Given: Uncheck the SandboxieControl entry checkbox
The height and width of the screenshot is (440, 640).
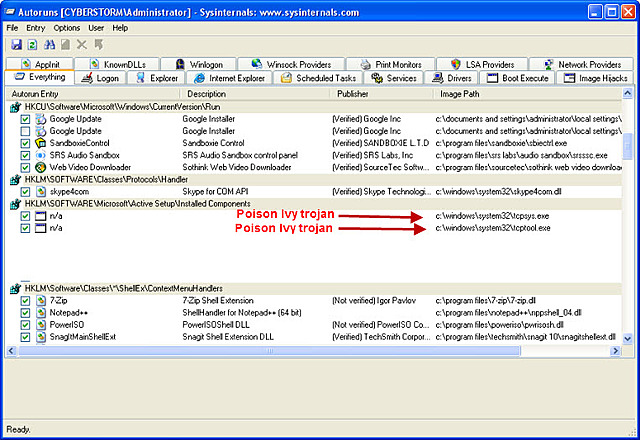Looking at the screenshot, I should (x=25, y=143).
